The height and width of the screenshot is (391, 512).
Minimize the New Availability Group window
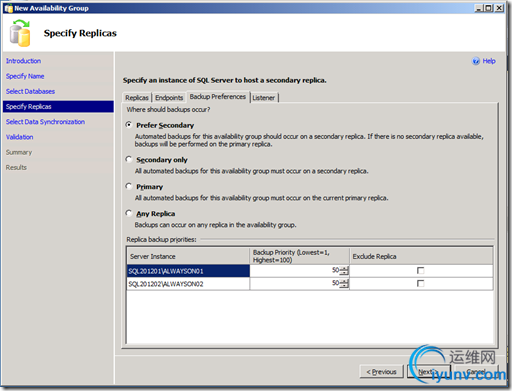(479, 8)
